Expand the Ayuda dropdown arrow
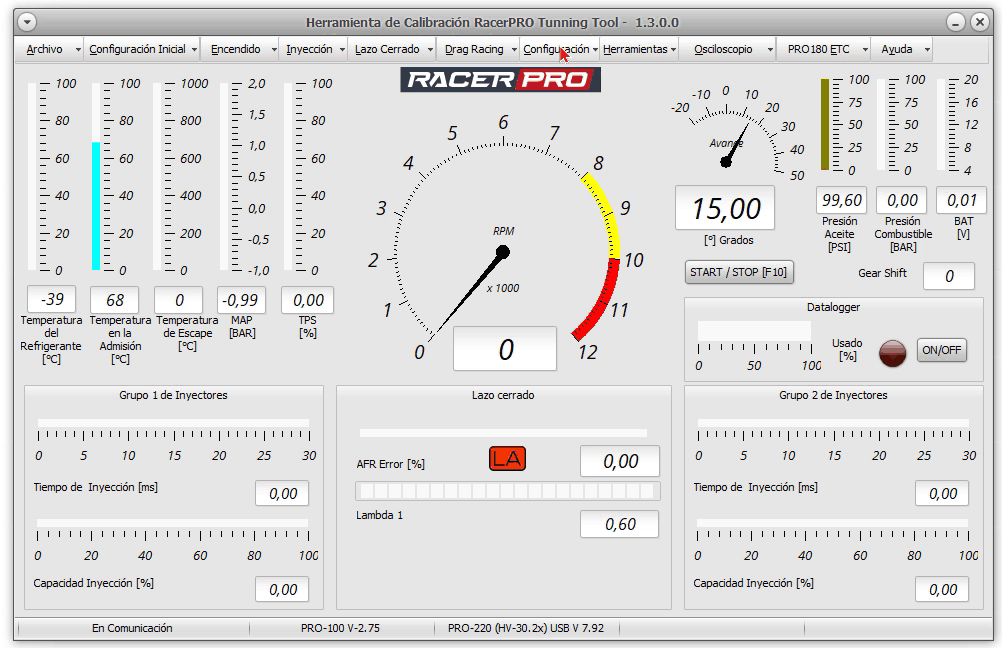Image resolution: width=1002 pixels, height=648 pixels. [927, 50]
